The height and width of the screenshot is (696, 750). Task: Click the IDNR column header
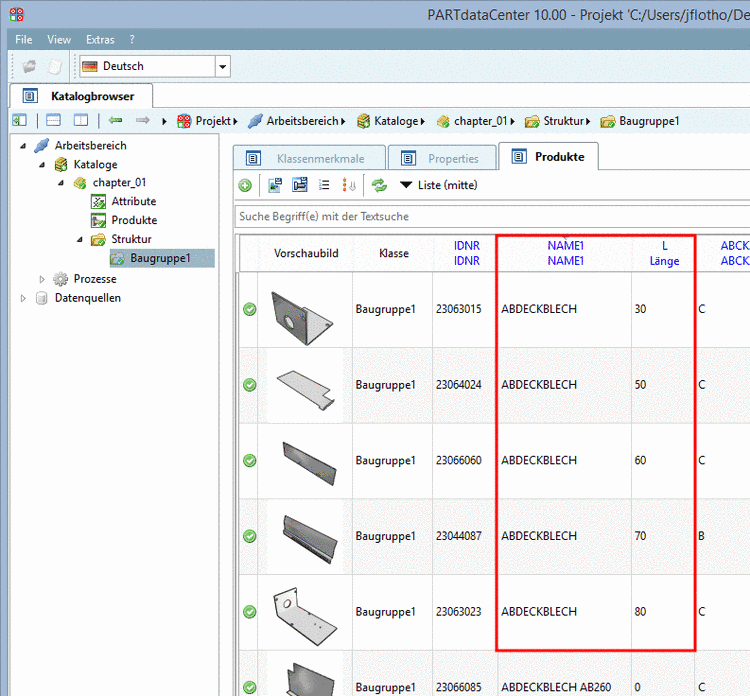[x=466, y=253]
